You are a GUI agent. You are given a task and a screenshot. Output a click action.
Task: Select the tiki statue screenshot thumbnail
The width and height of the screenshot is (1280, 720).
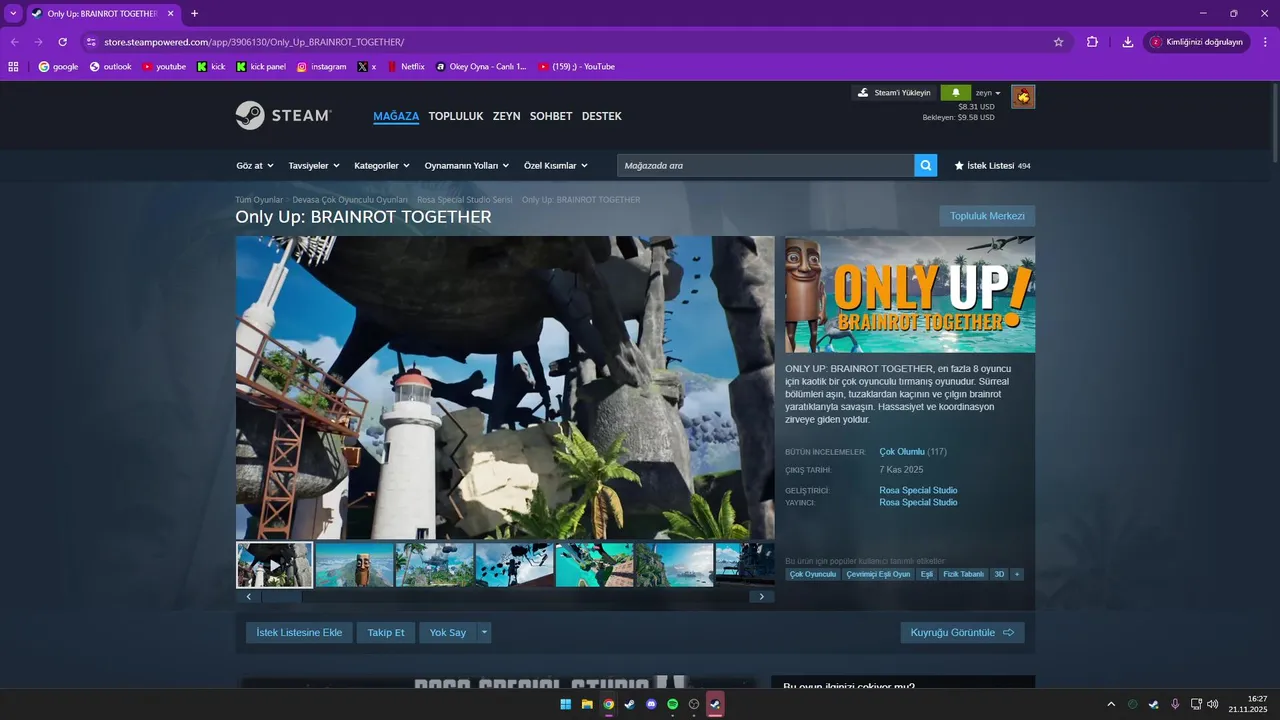pyautogui.click(x=355, y=565)
